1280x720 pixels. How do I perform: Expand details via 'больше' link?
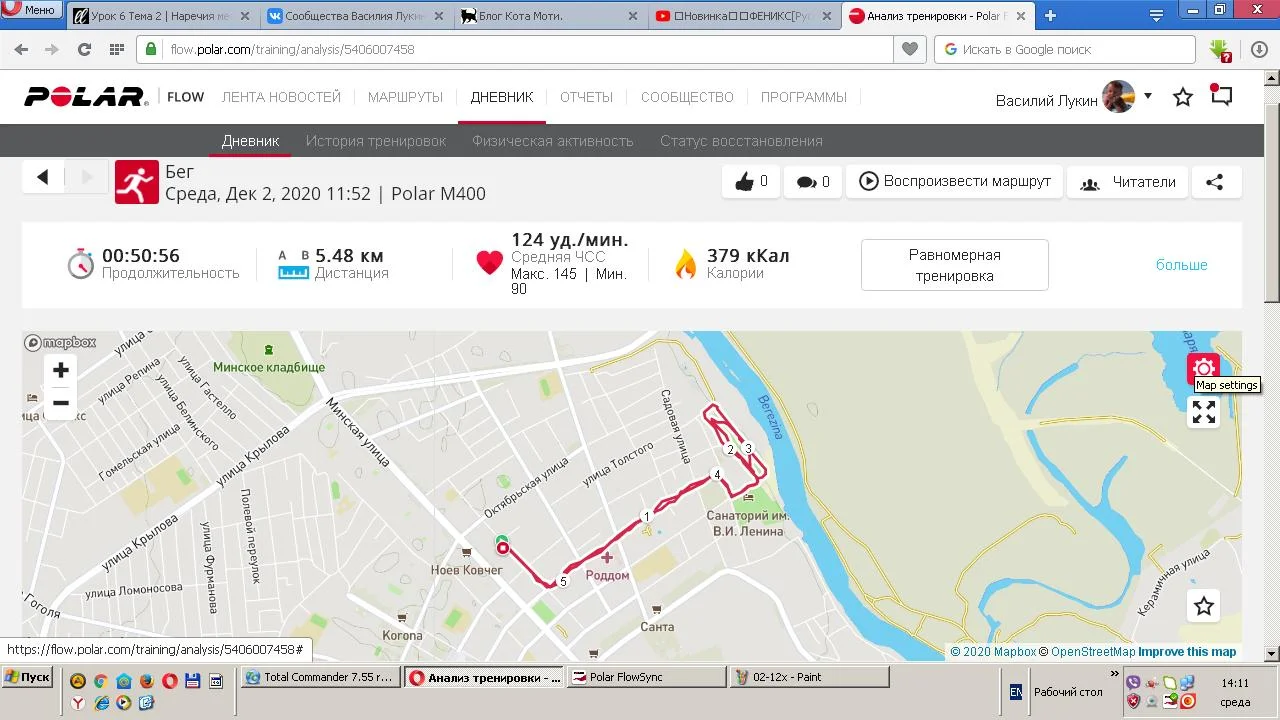click(x=1181, y=265)
